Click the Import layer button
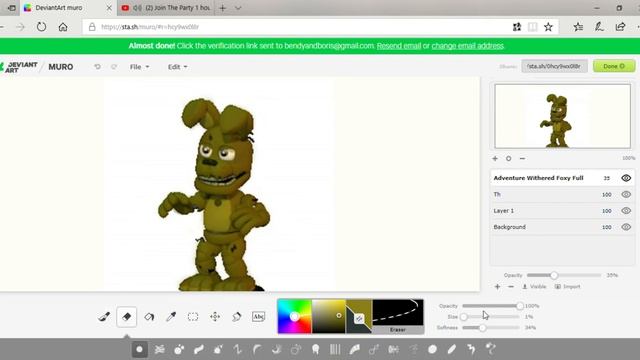 567,287
